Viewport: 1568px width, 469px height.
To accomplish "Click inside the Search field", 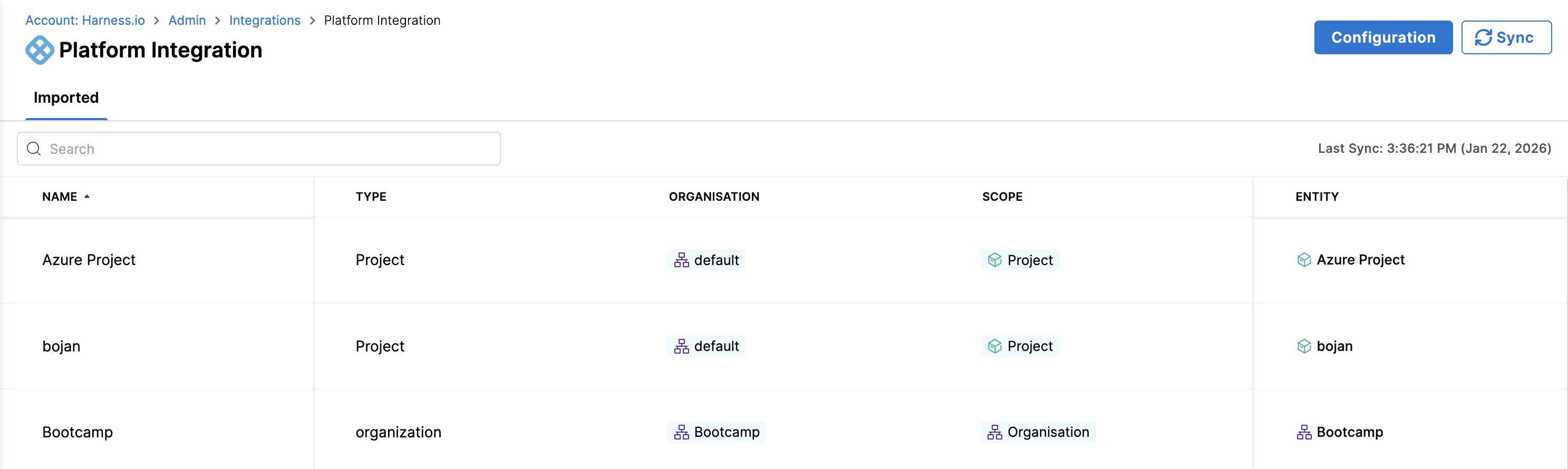I will (256, 148).
